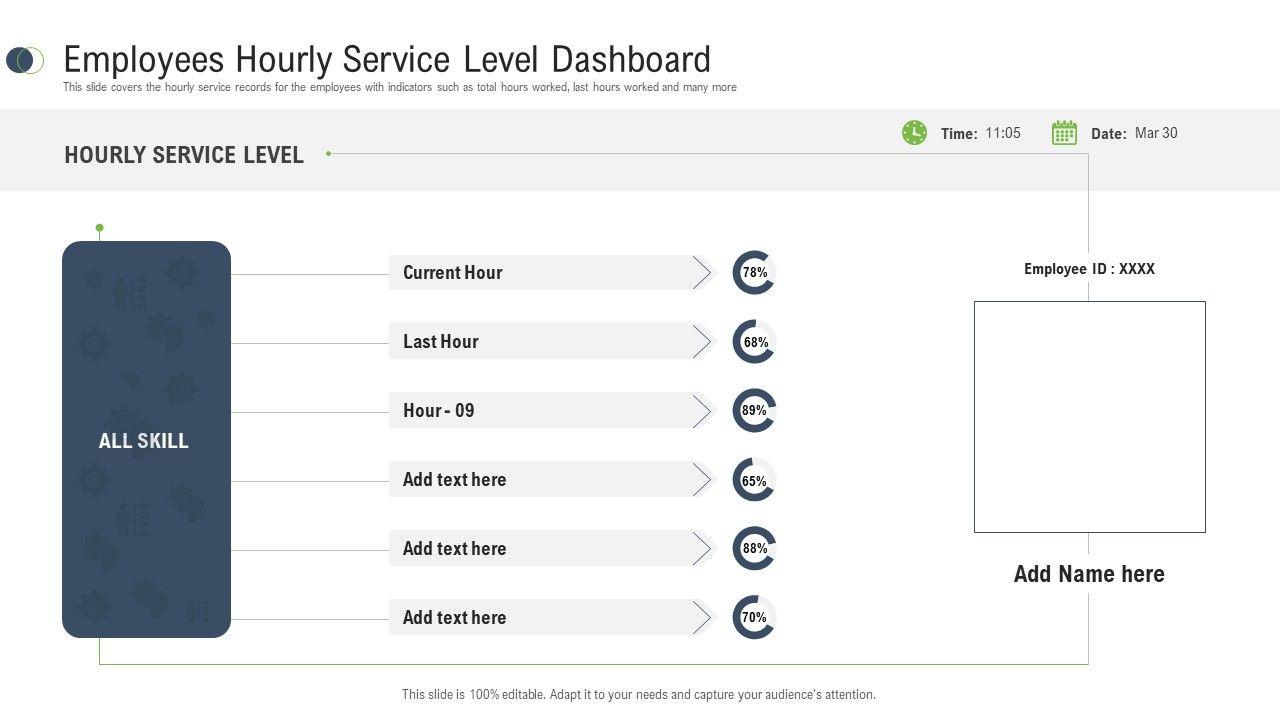Click the empty employee photo placeholder
The width and height of the screenshot is (1280, 720).
click(1089, 417)
